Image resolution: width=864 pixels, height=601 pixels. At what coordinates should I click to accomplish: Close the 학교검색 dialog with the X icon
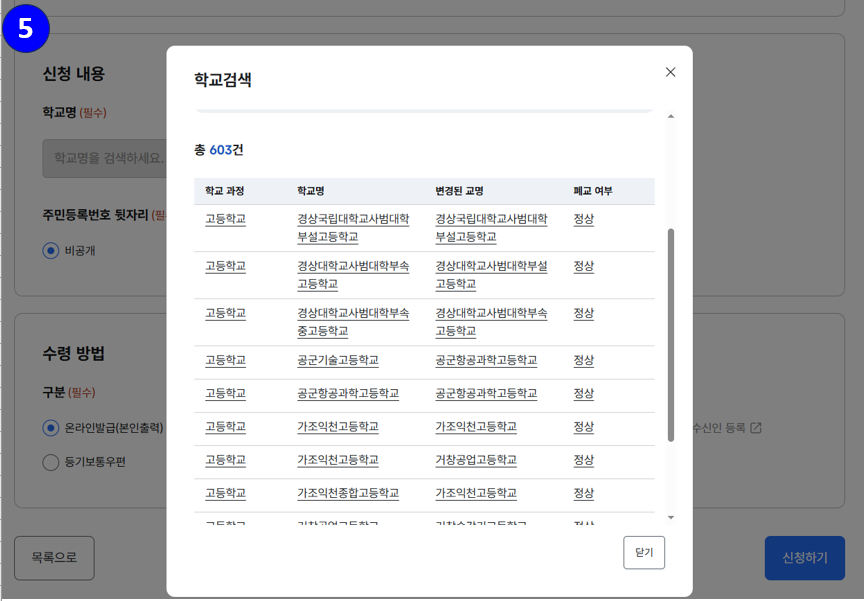pyautogui.click(x=670, y=72)
